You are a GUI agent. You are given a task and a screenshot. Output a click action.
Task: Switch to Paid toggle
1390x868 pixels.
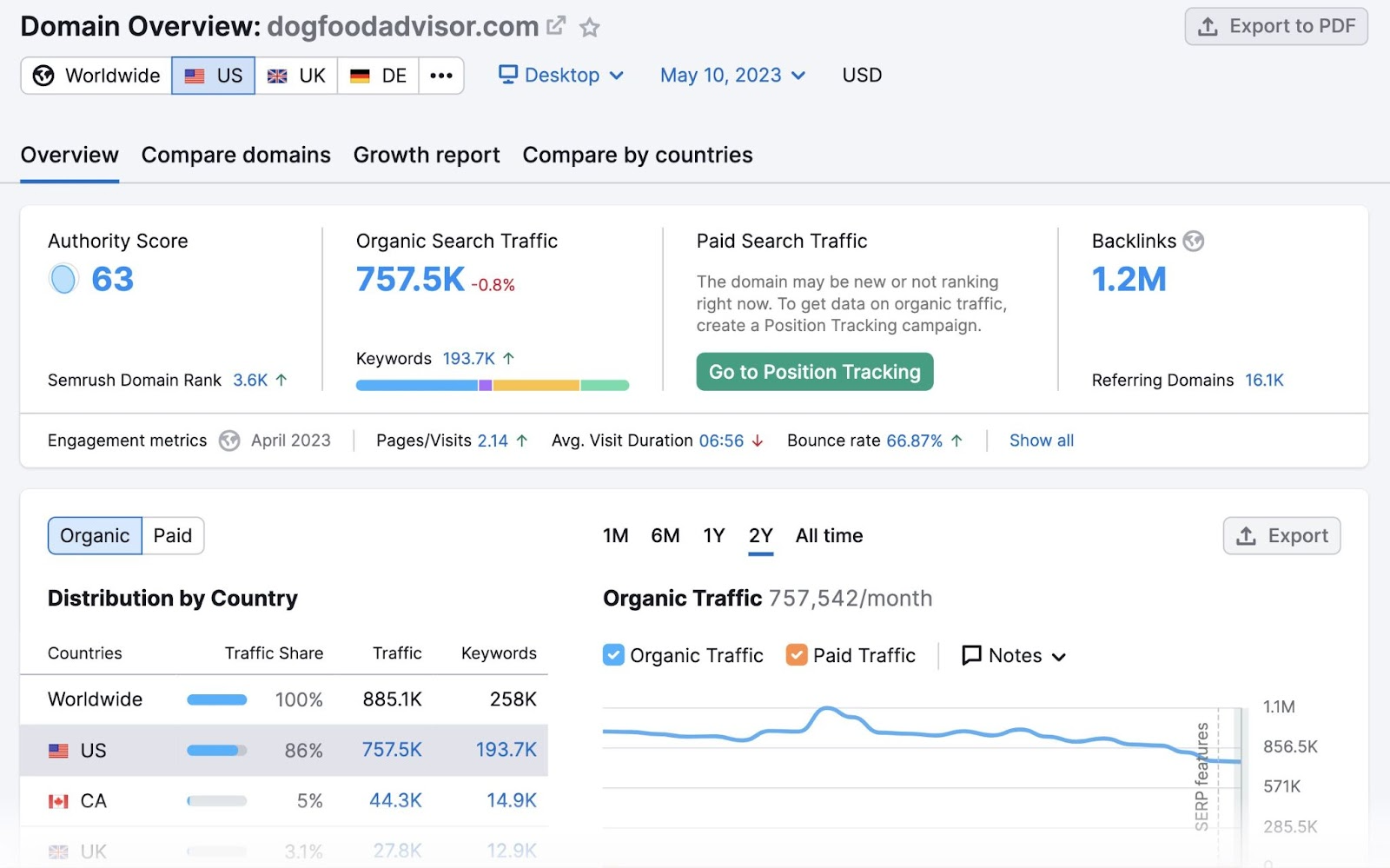[x=173, y=536]
